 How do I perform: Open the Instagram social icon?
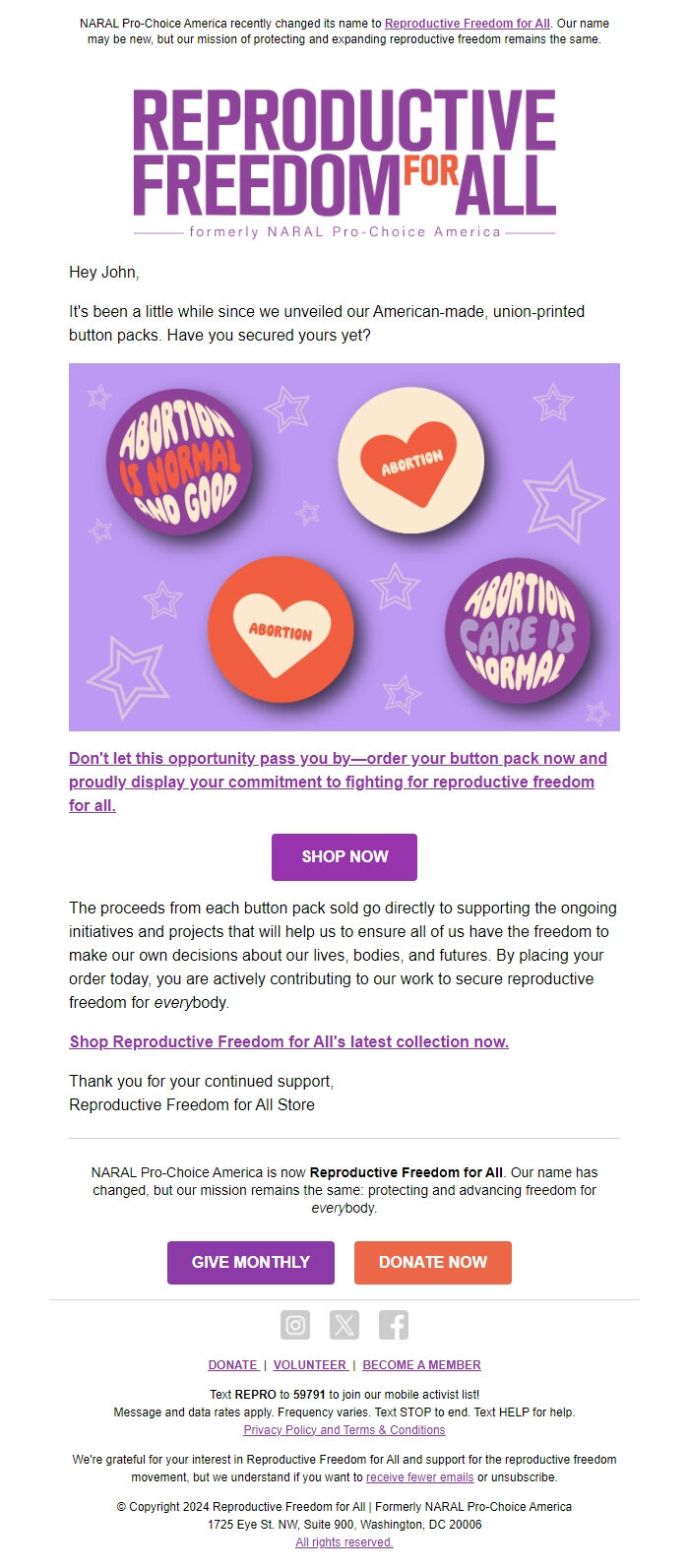tap(296, 1325)
